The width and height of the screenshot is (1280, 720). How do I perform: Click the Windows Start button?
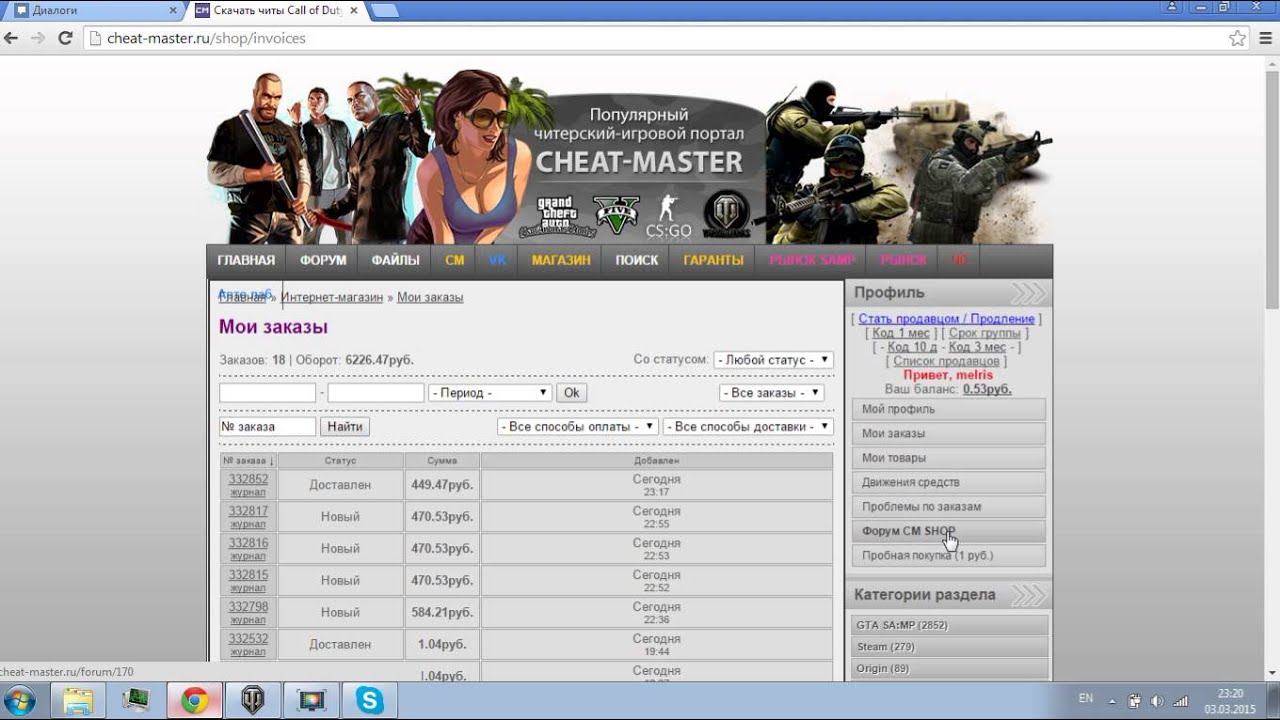(20, 700)
